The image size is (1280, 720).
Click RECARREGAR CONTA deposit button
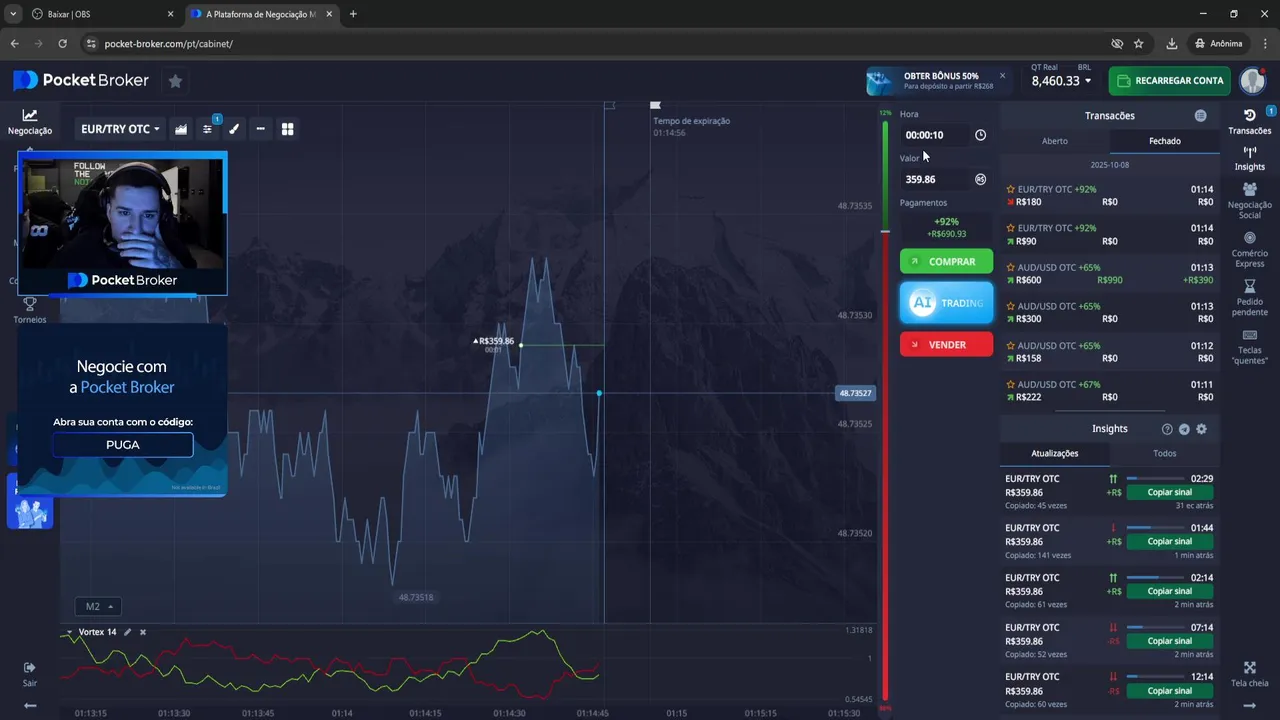(1169, 81)
